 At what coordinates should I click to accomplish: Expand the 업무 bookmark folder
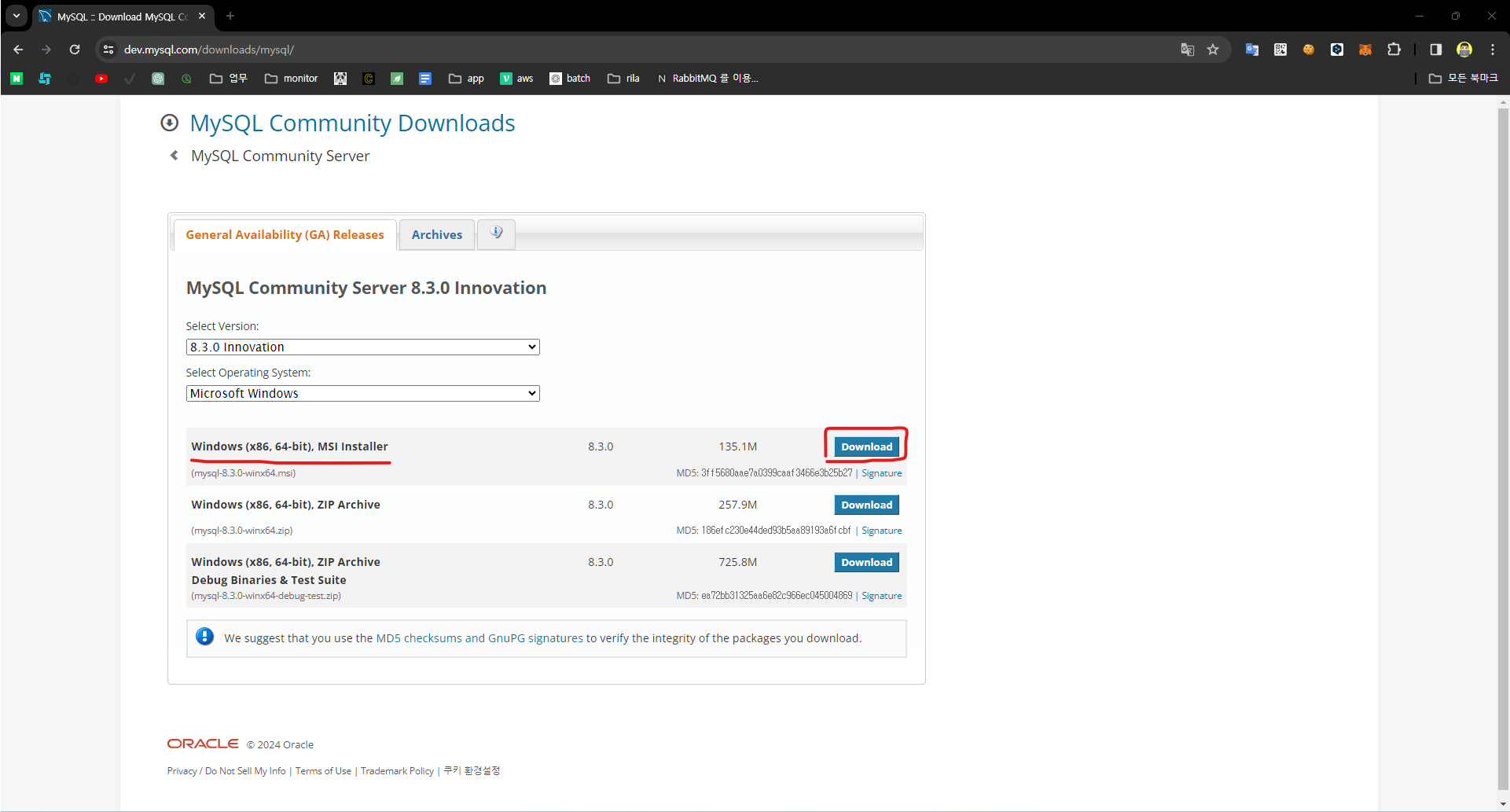coord(229,79)
